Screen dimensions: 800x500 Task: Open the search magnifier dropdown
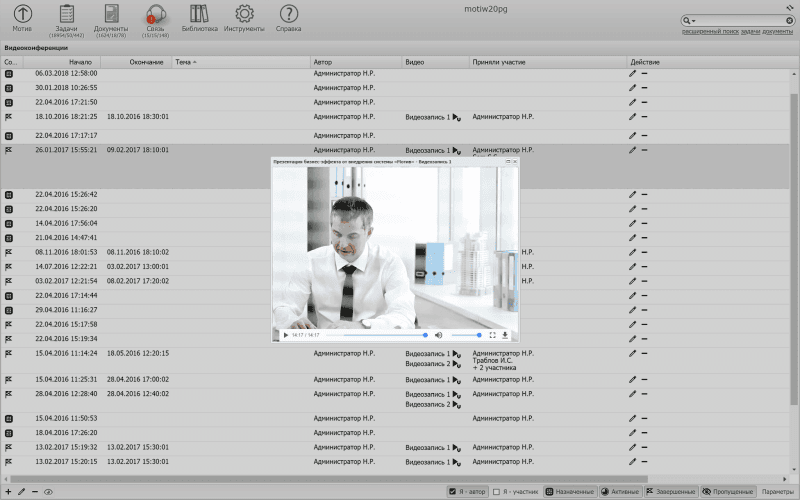tap(689, 20)
